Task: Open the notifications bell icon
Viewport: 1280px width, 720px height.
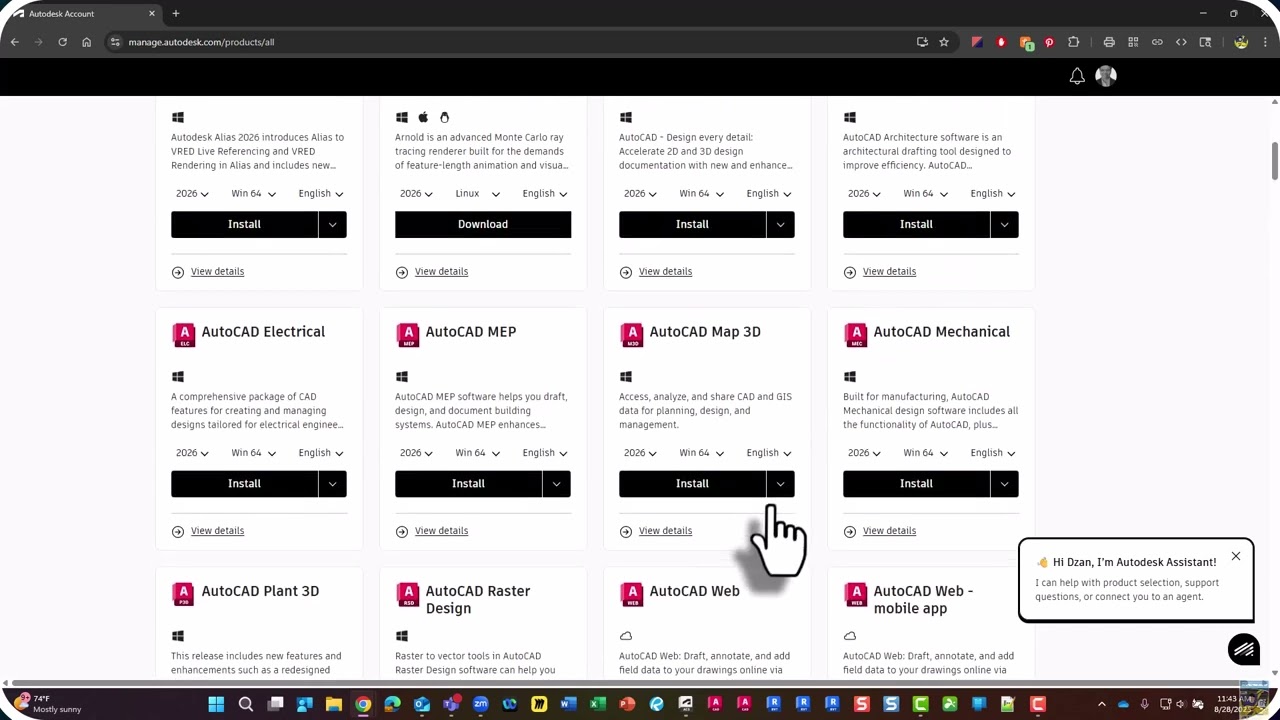Action: point(1077,76)
